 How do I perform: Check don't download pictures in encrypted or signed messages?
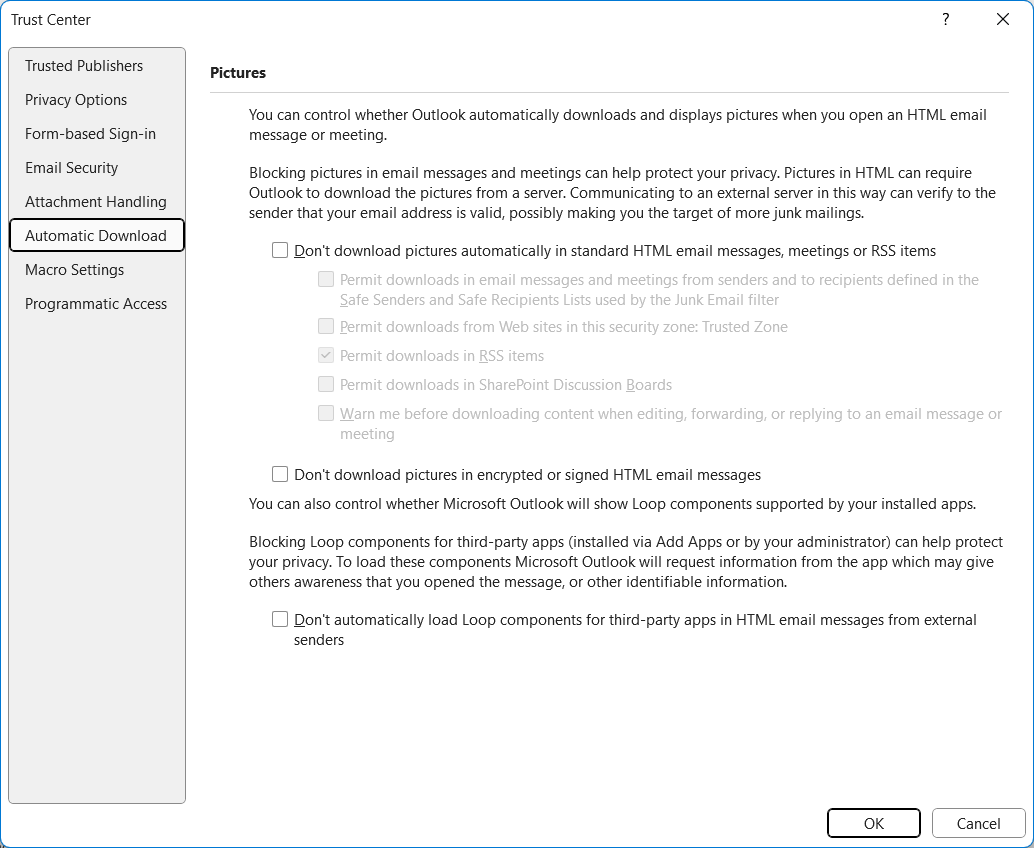pyautogui.click(x=280, y=475)
